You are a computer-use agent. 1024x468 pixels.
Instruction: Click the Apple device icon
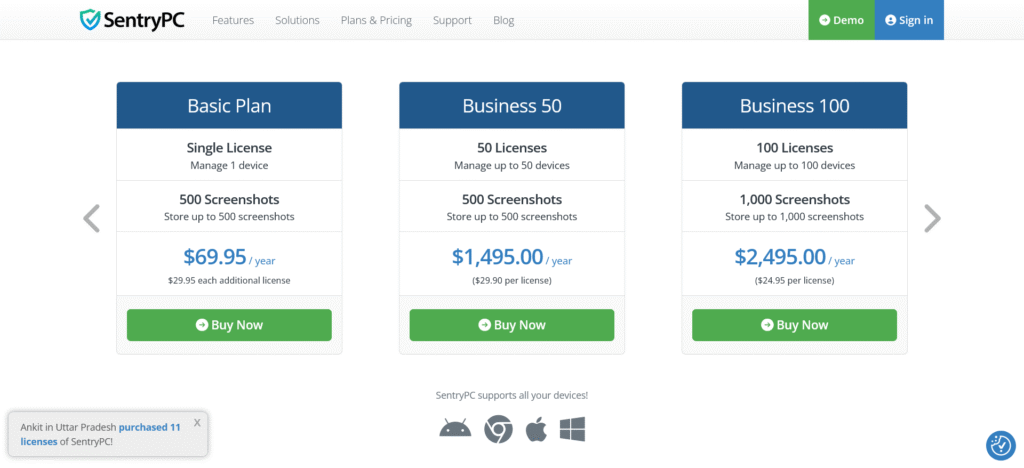[536, 430]
